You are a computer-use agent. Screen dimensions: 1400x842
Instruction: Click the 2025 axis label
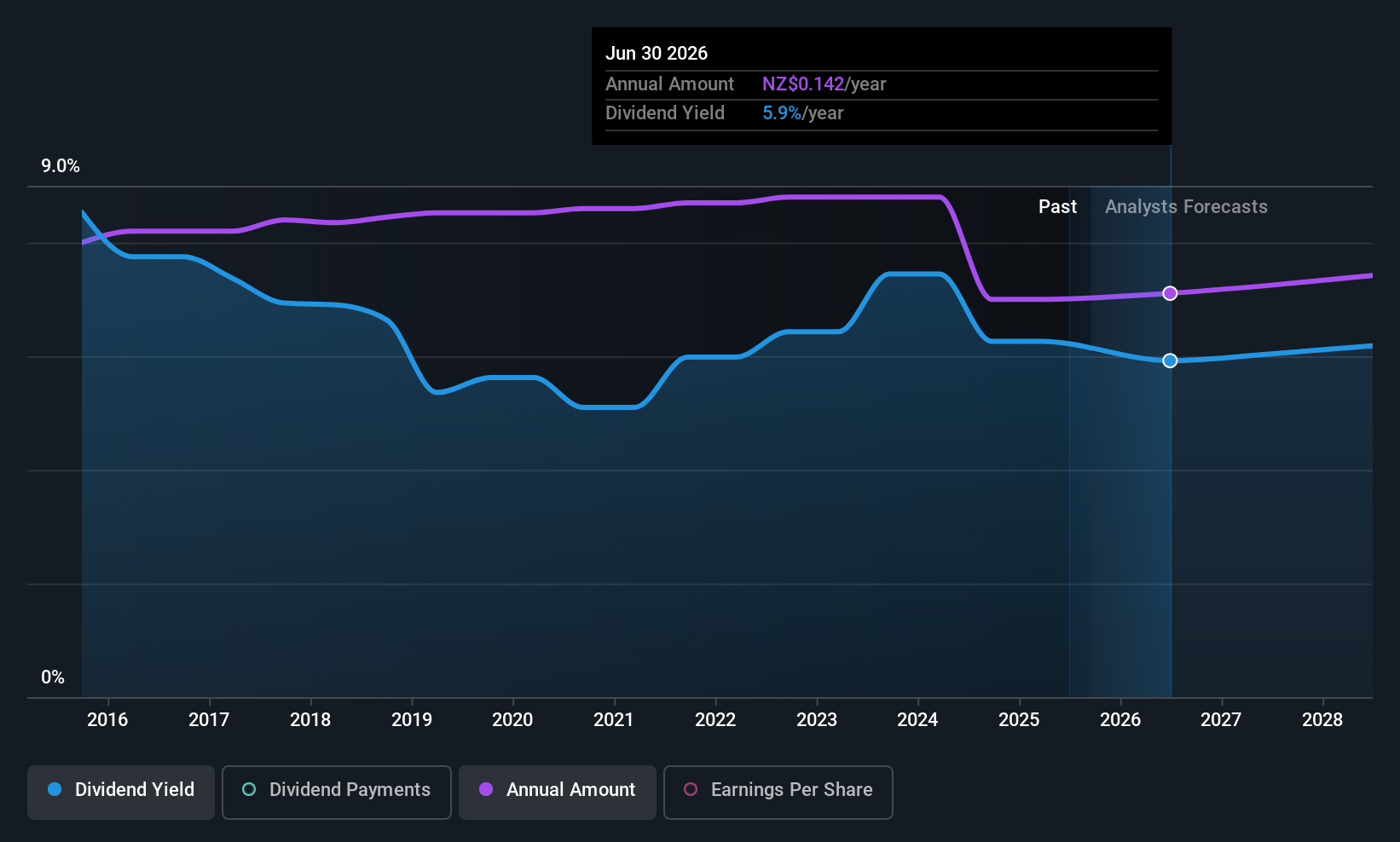pyautogui.click(x=1019, y=720)
